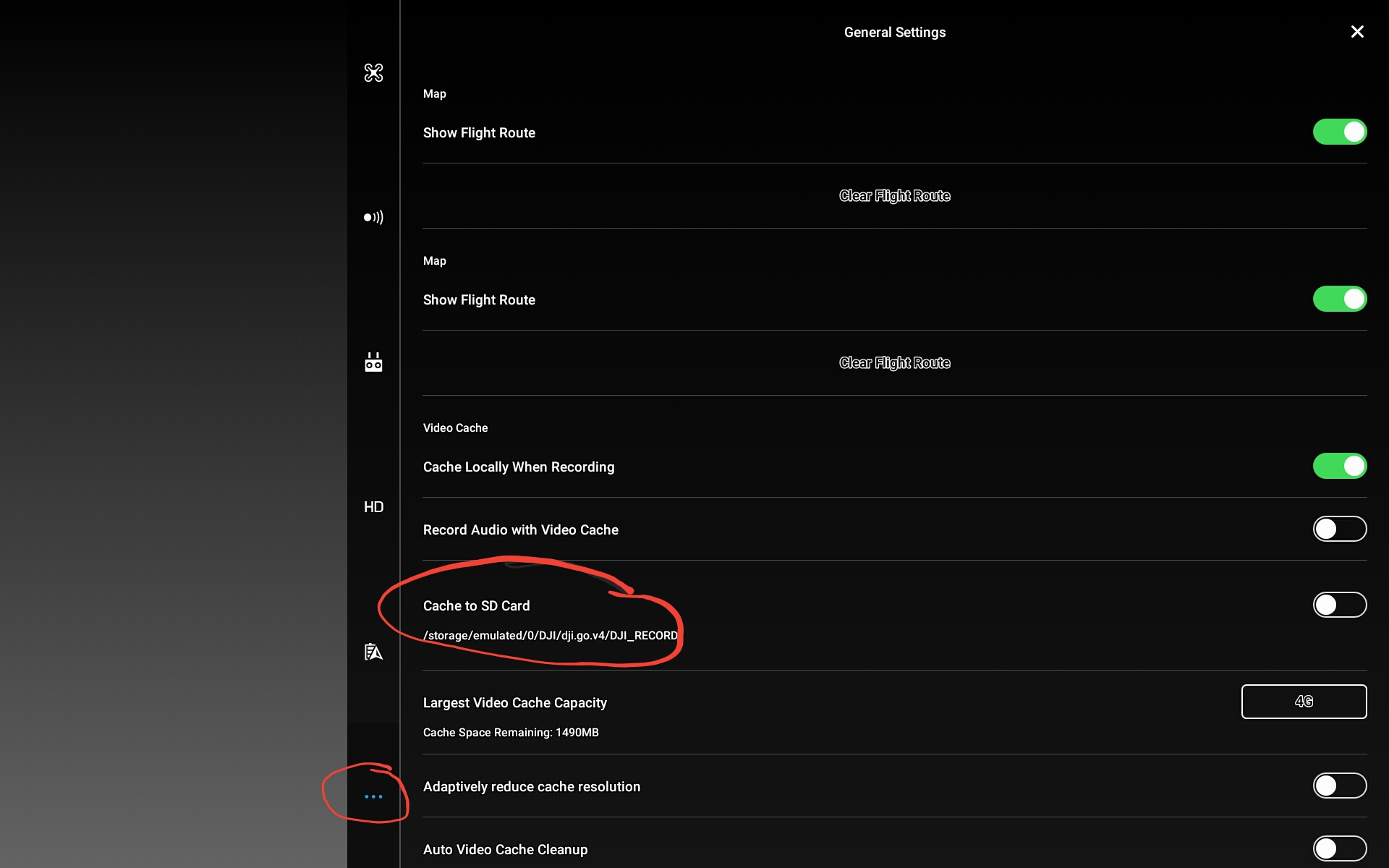
Task: Select the DJI_RECORD storage path text
Action: pos(551,636)
